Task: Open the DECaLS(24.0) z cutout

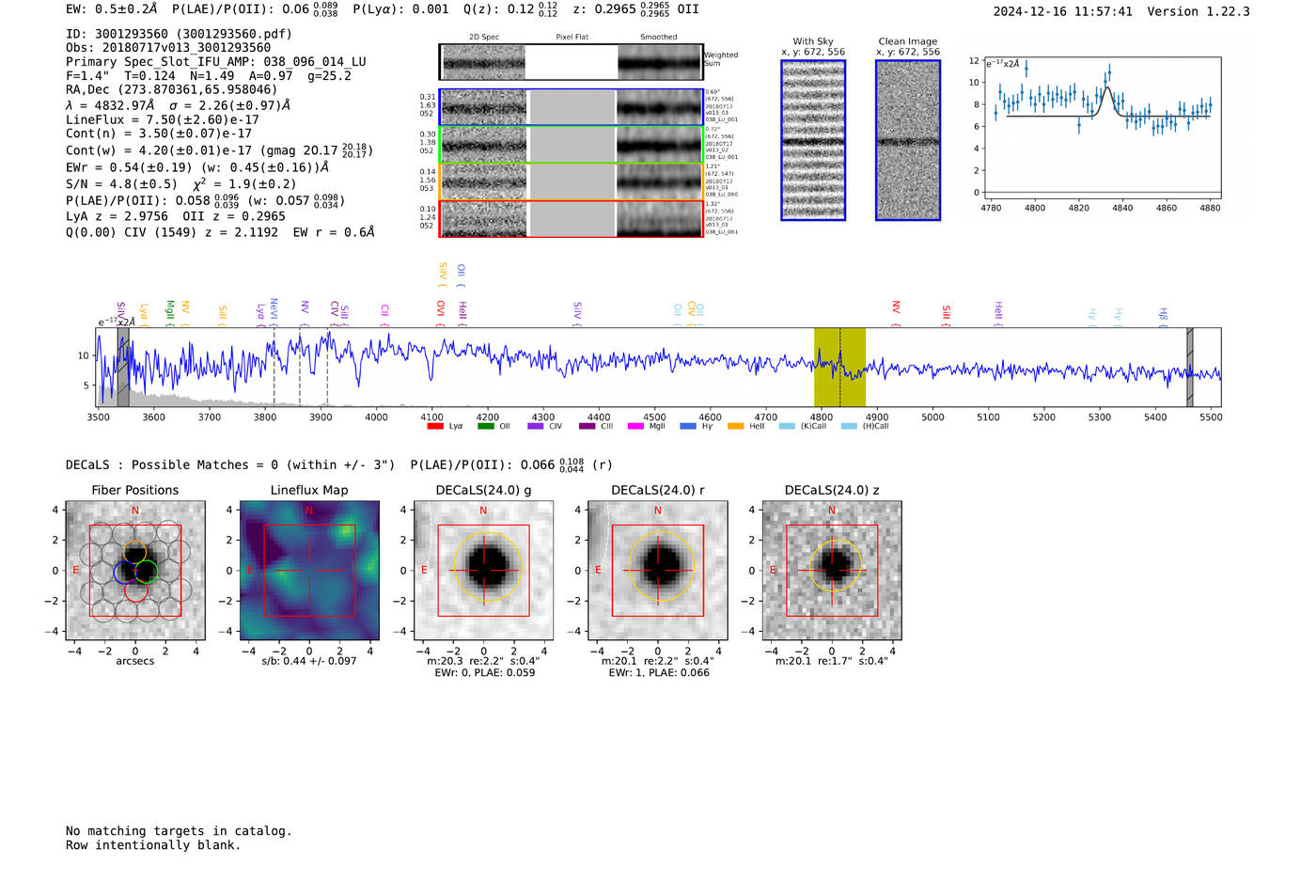Action: (832, 571)
